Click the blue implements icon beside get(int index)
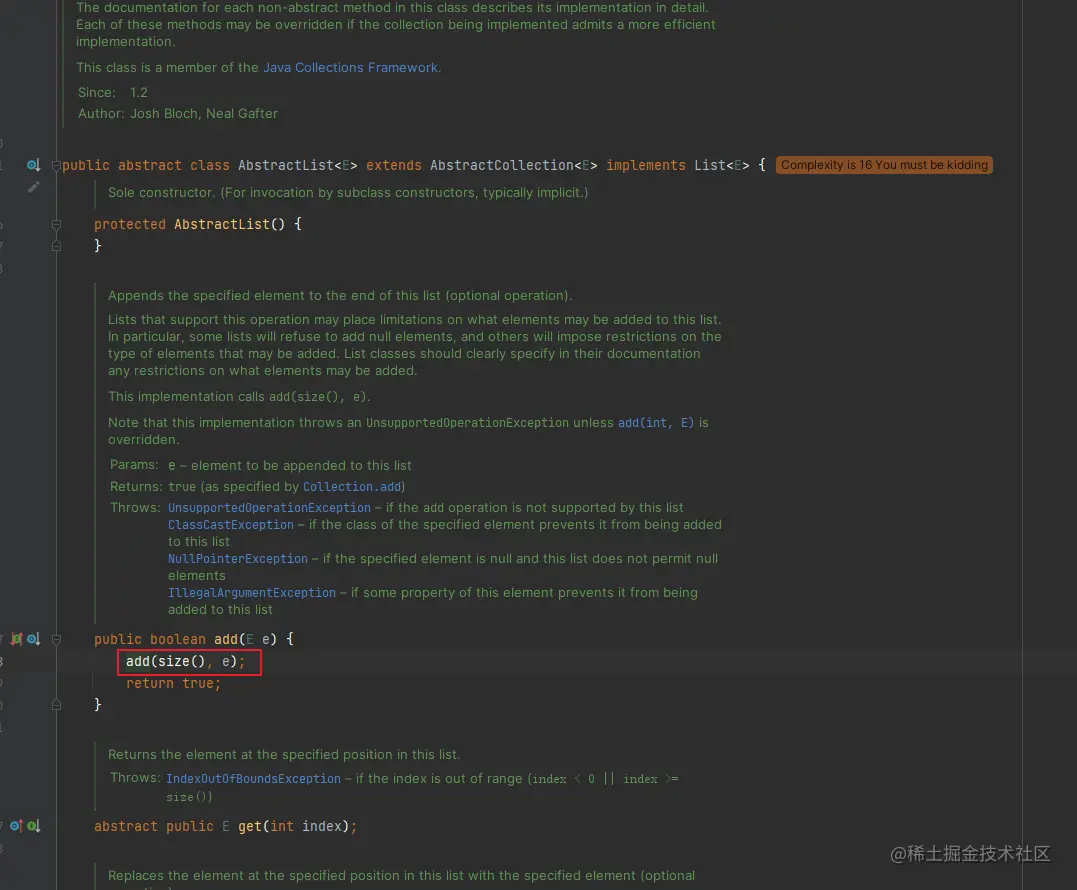 tap(16, 825)
